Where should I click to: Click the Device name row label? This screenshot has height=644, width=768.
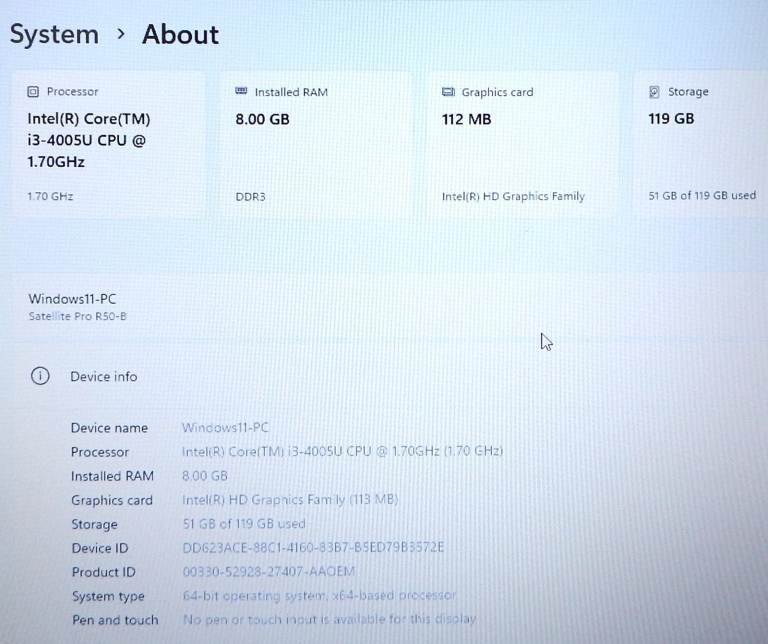(109, 428)
